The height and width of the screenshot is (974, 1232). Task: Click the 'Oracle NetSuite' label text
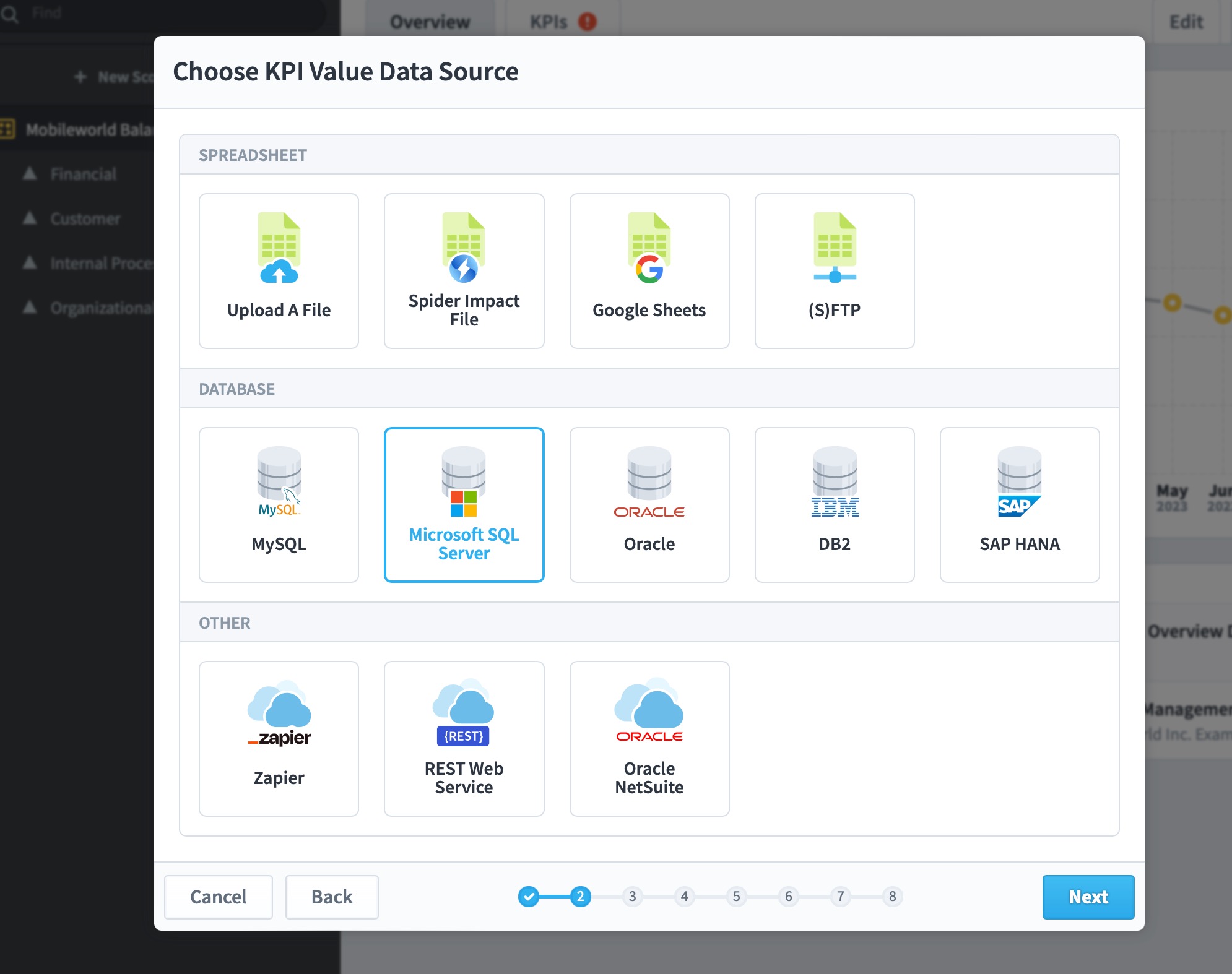pos(649,777)
